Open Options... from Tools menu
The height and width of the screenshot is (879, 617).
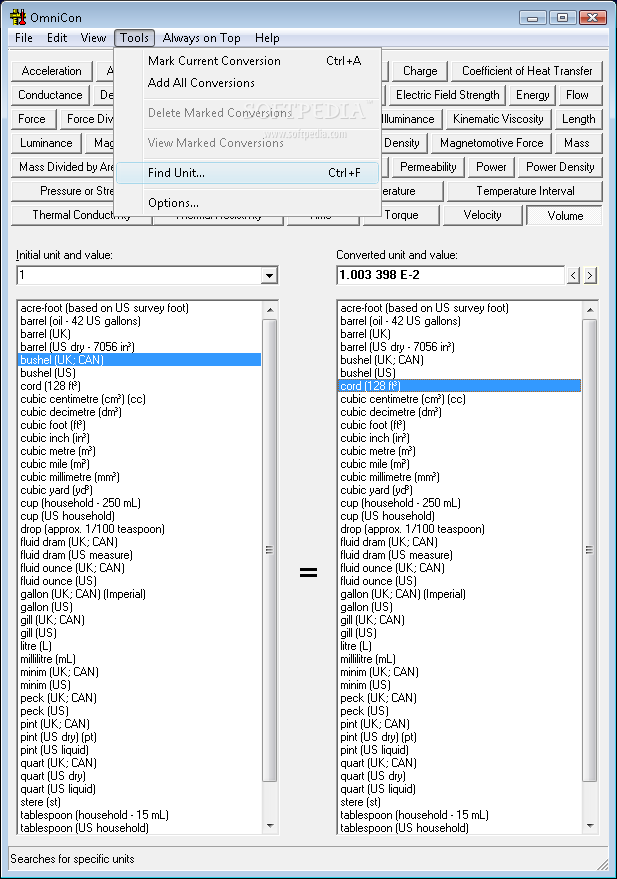(247, 203)
